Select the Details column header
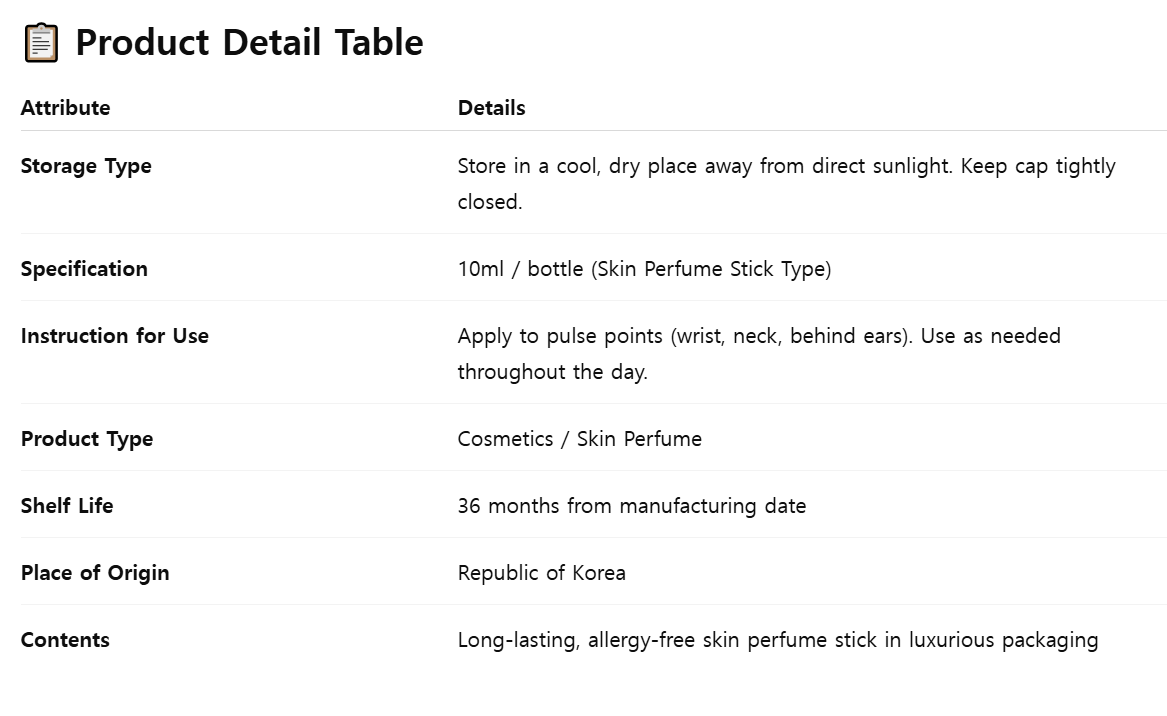This screenshot has height=716, width=1167. pyautogui.click(x=491, y=108)
